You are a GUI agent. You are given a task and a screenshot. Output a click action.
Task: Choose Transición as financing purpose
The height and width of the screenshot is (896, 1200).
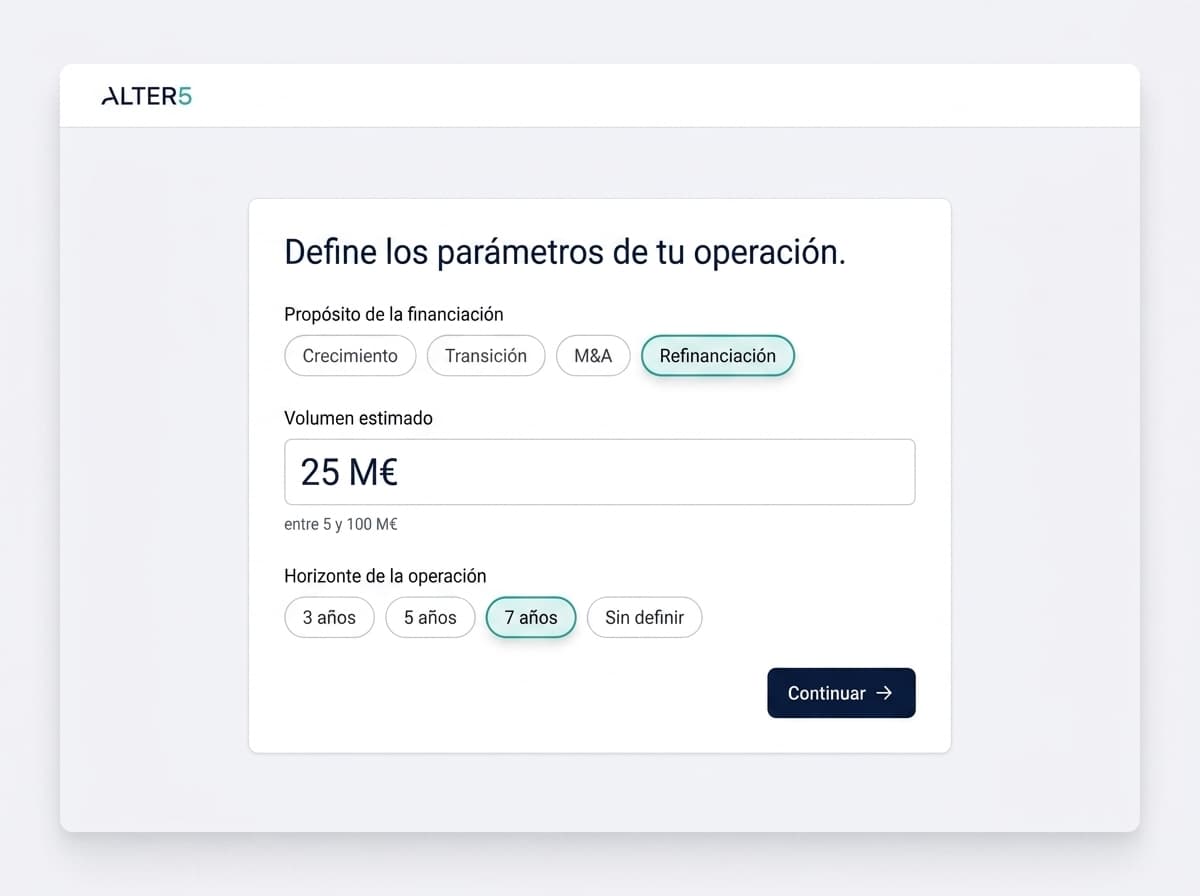click(x=486, y=356)
